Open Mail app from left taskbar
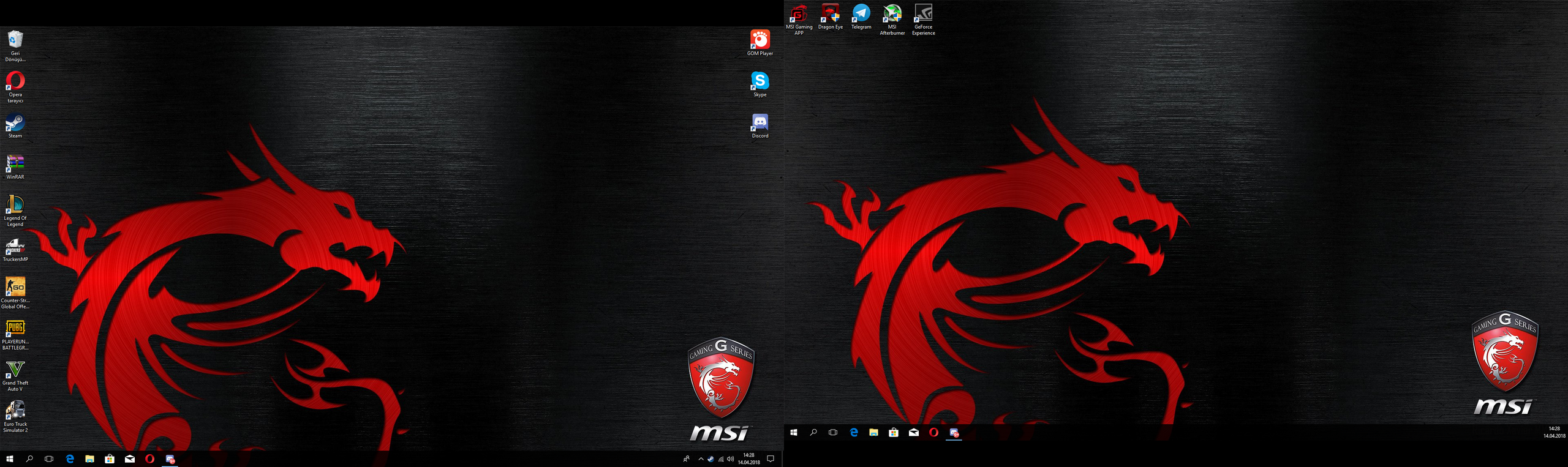The image size is (1568, 467). 130,459
